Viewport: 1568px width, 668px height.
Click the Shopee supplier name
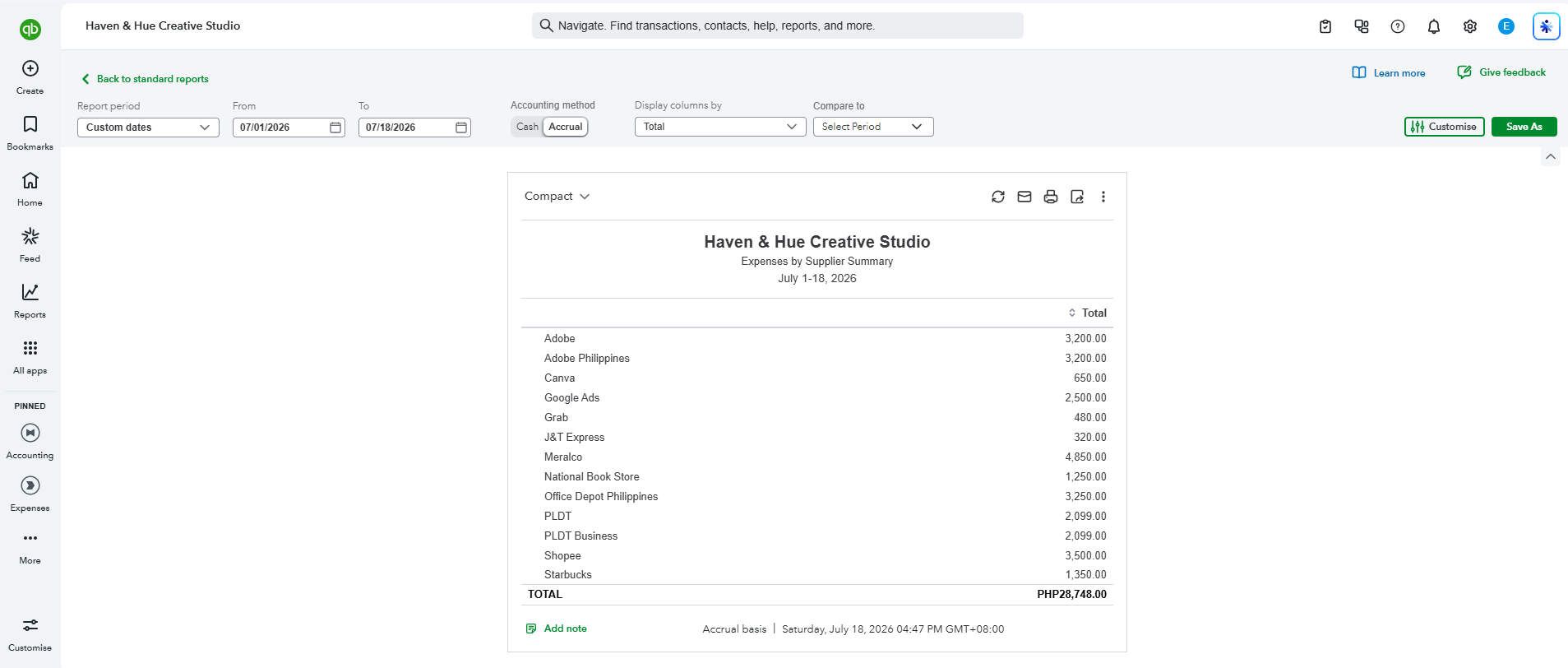562,556
